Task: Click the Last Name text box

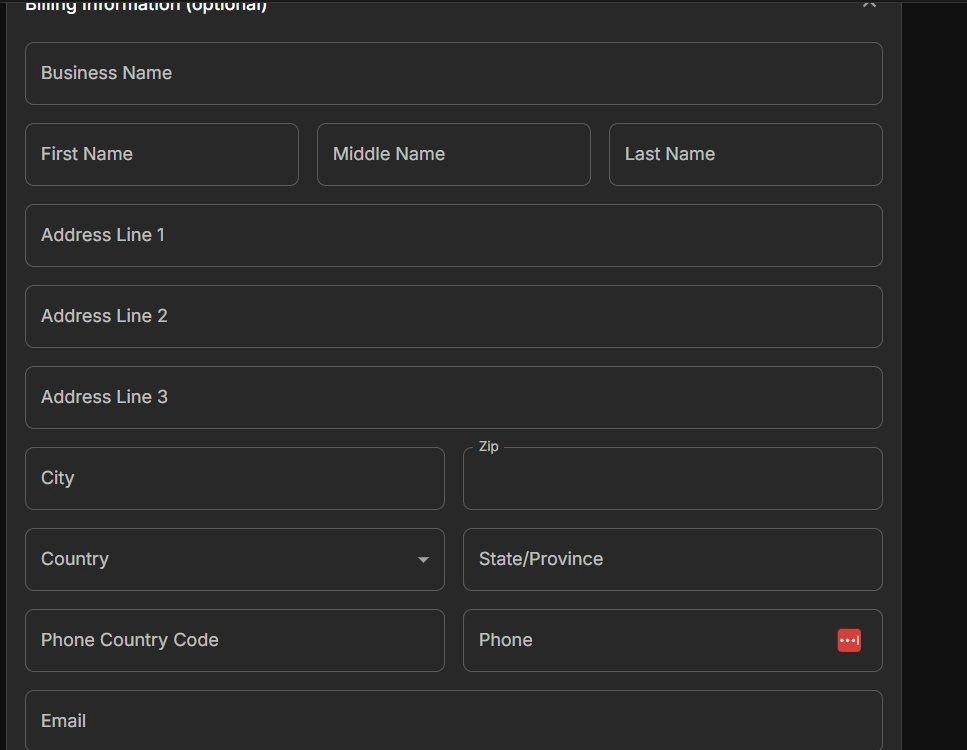Action: pos(746,154)
